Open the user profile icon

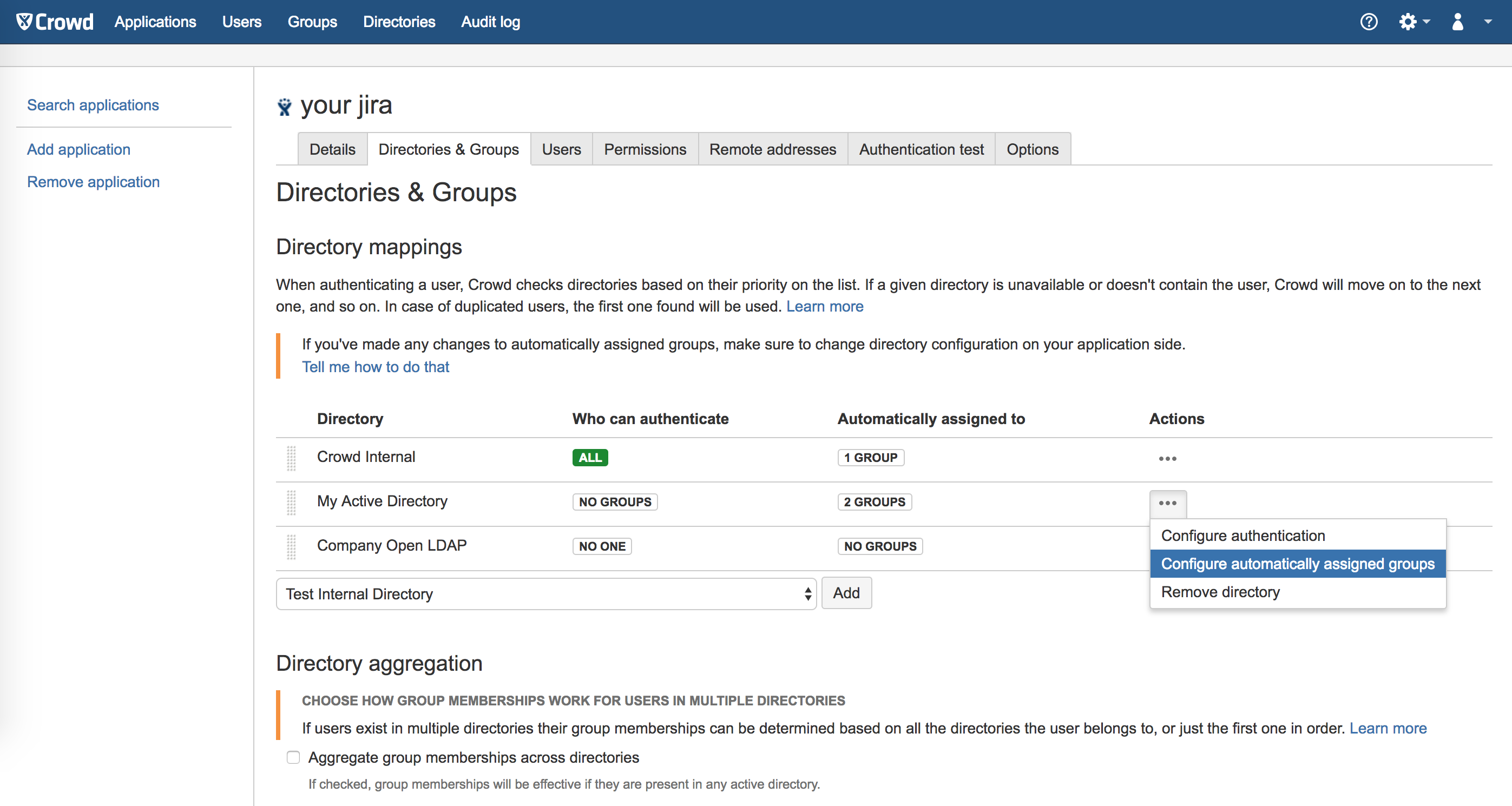[1457, 22]
